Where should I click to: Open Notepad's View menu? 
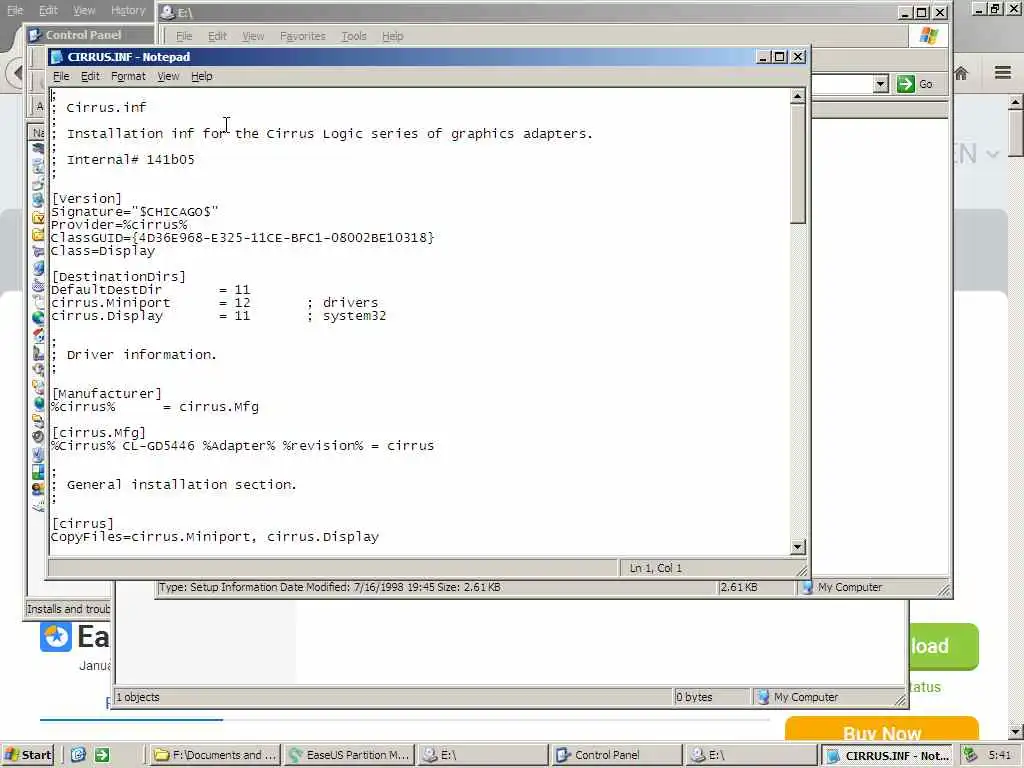(168, 76)
